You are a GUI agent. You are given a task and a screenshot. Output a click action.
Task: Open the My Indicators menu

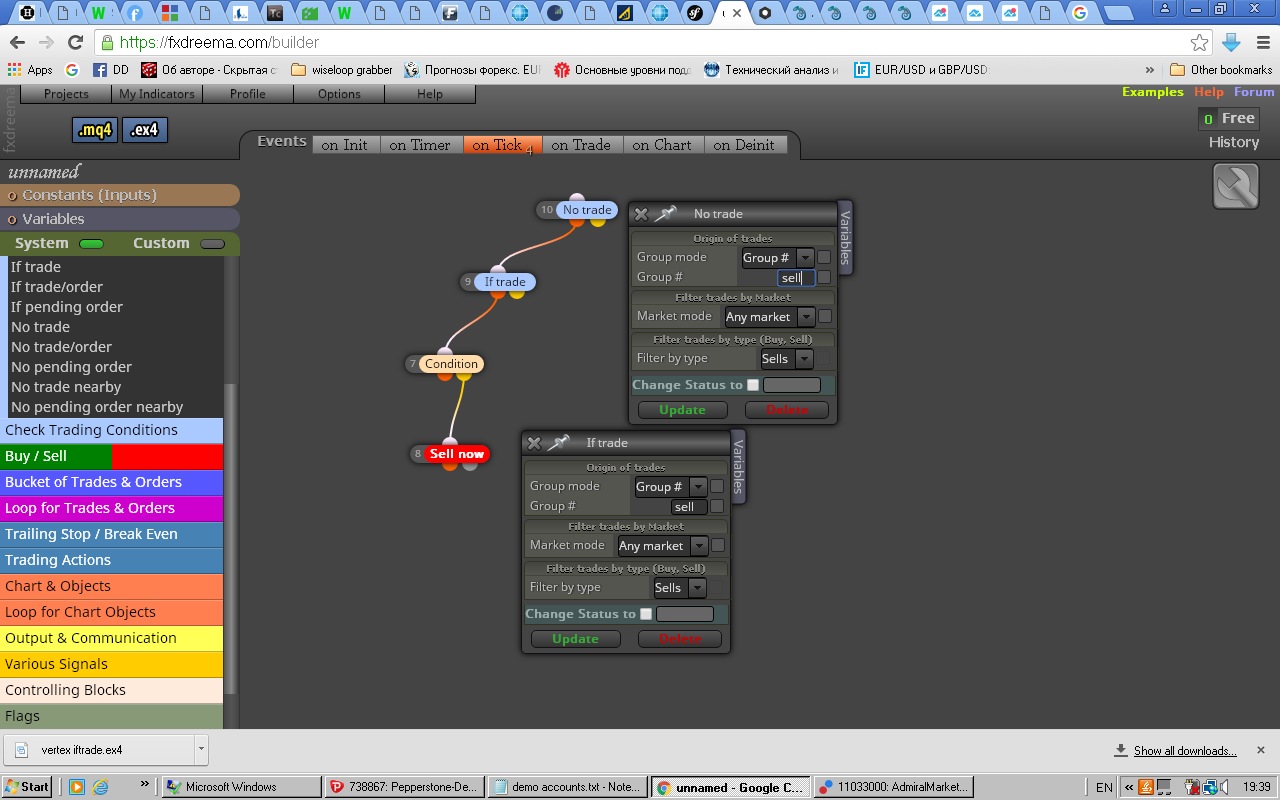pos(157,94)
